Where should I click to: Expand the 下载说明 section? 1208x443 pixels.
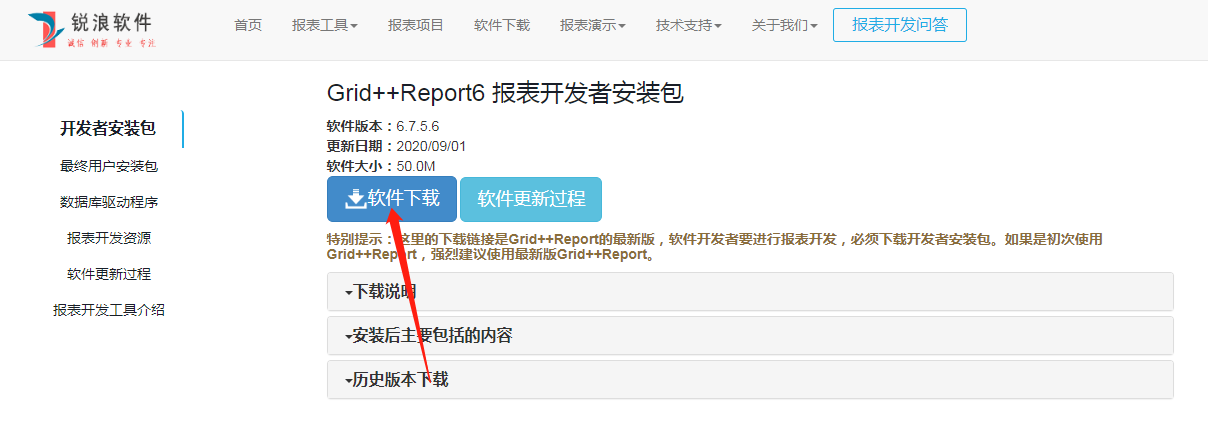(x=750, y=291)
